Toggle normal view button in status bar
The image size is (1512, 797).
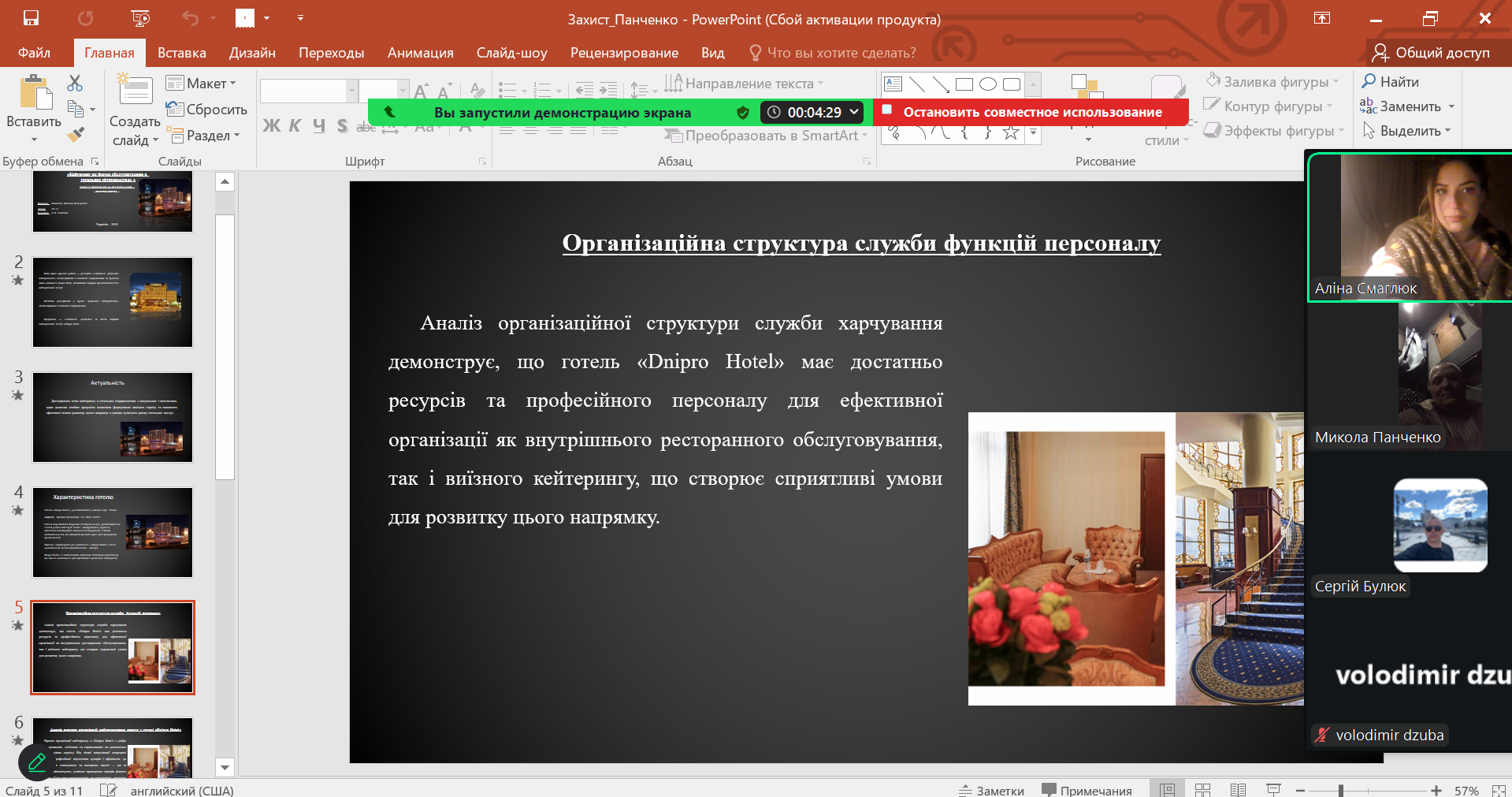[x=1167, y=790]
